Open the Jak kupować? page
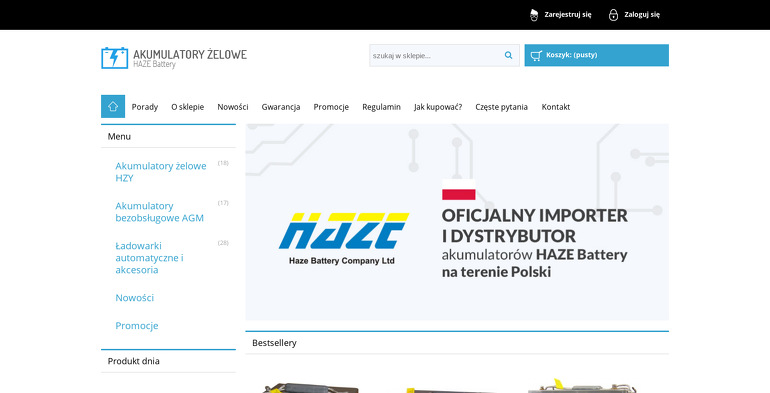This screenshot has height=393, width=770. 438,107
